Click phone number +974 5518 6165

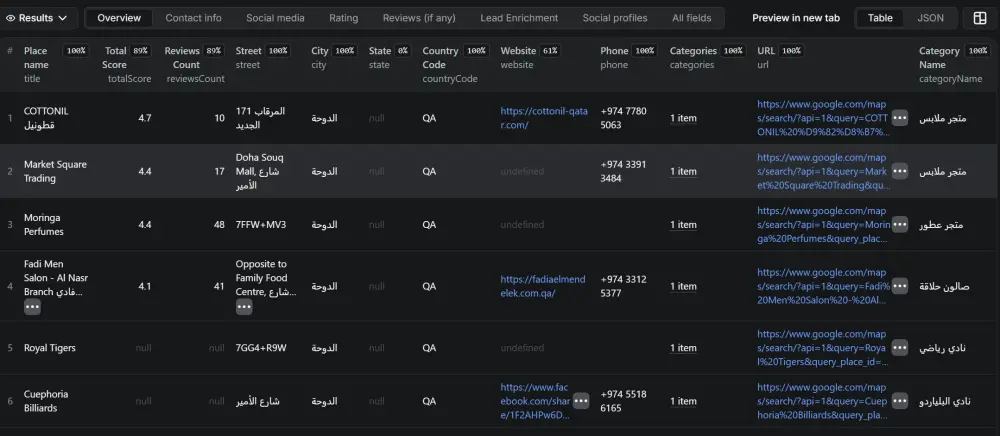623,401
